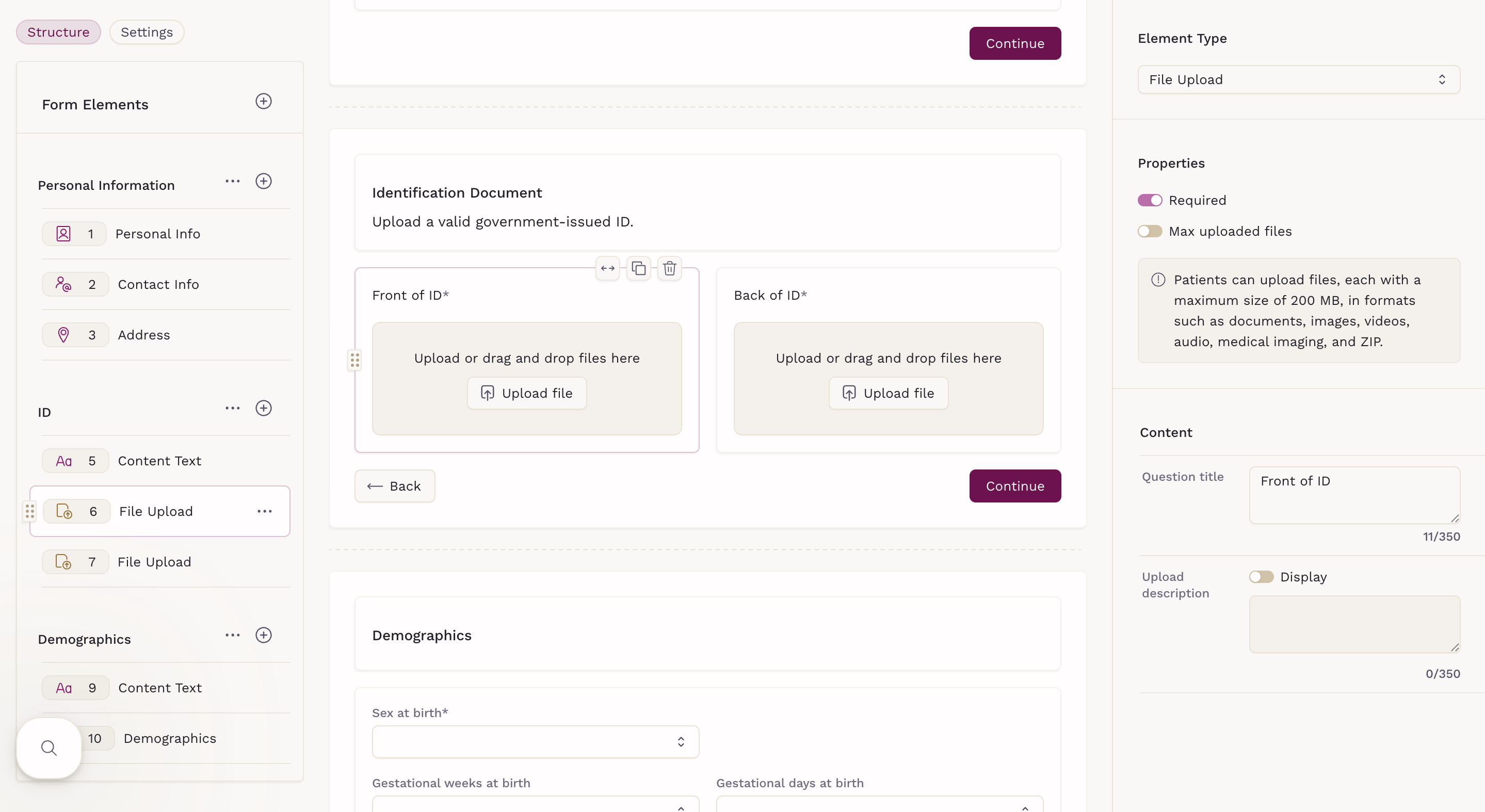Open Demographics section three-dot menu

coord(232,635)
